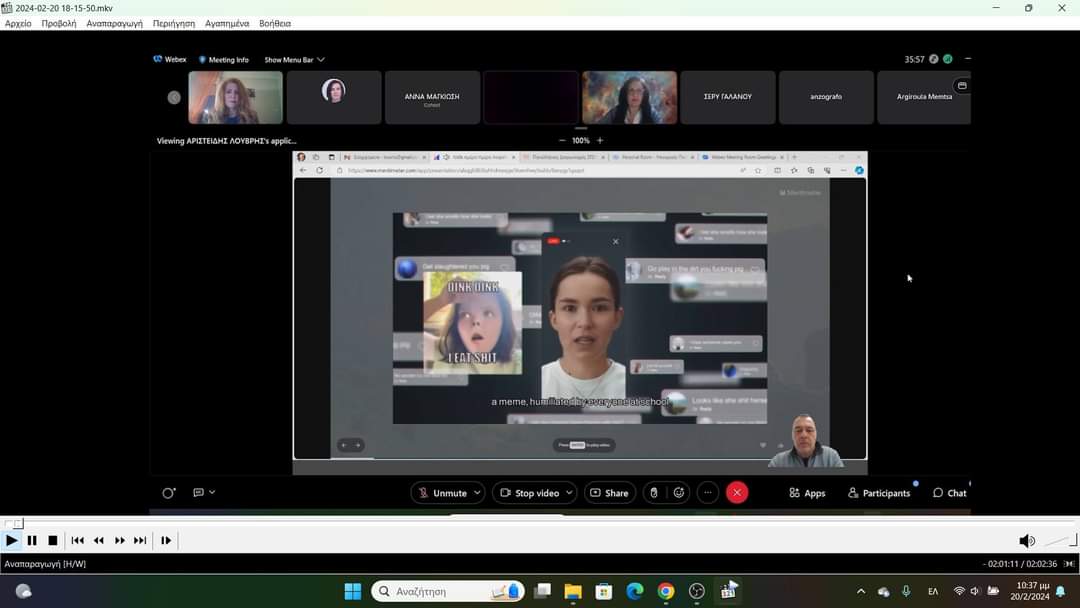Open Meeting Info in Webex

pos(223,60)
